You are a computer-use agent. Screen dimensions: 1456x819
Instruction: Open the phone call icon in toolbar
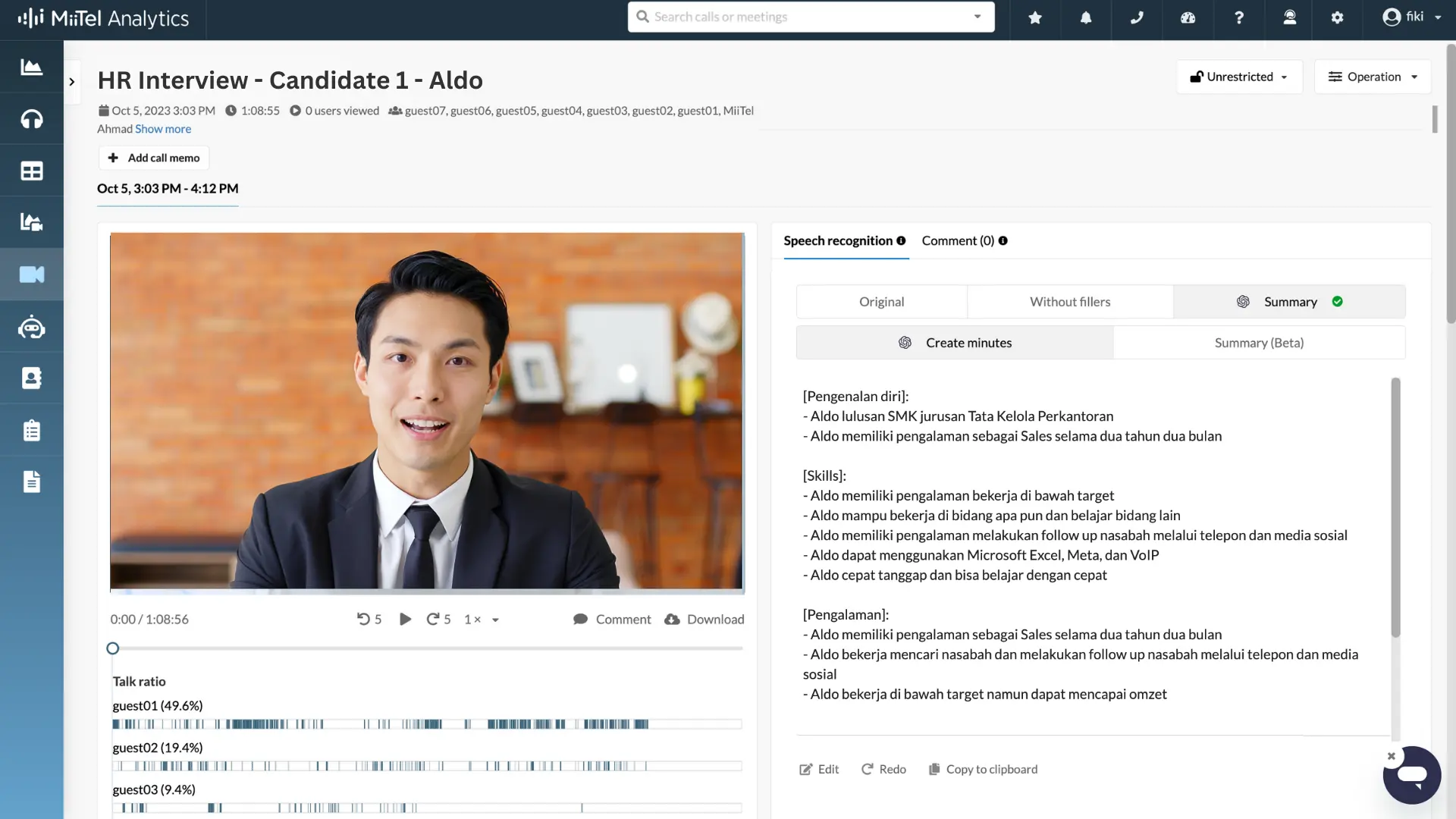pos(1137,17)
